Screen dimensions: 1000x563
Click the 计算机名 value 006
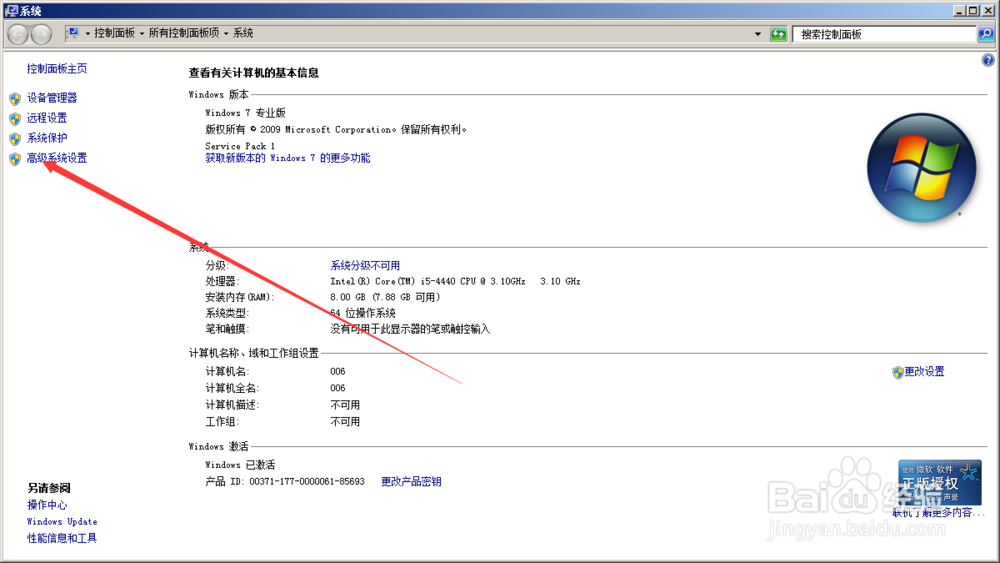tap(337, 372)
